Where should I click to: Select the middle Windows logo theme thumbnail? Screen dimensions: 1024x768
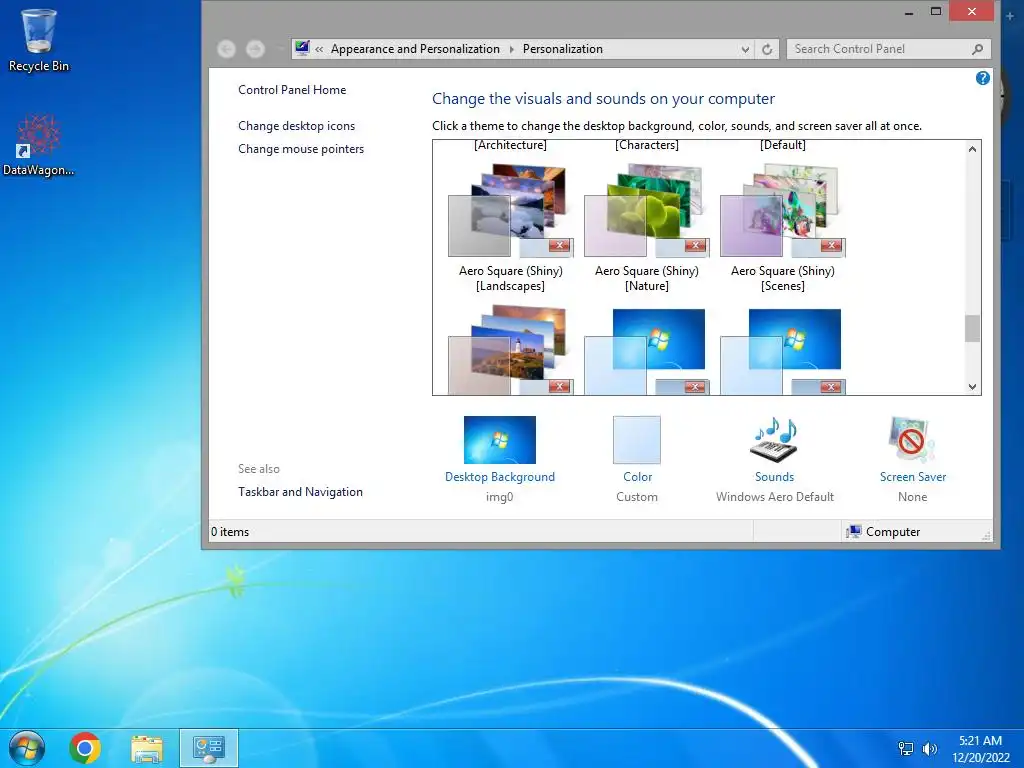click(x=647, y=351)
